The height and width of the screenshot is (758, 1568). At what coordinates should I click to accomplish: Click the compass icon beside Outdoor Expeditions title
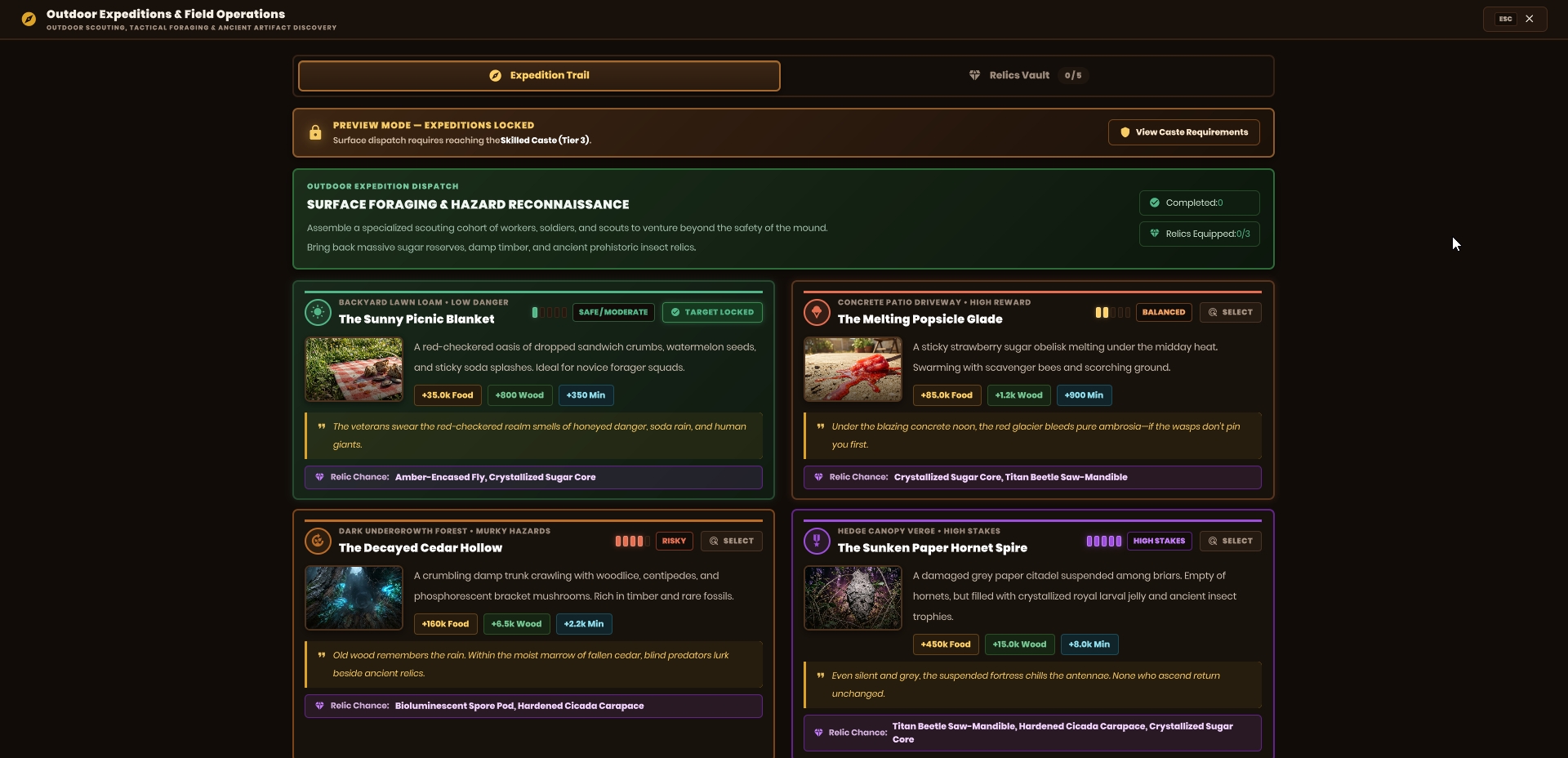tap(29, 19)
